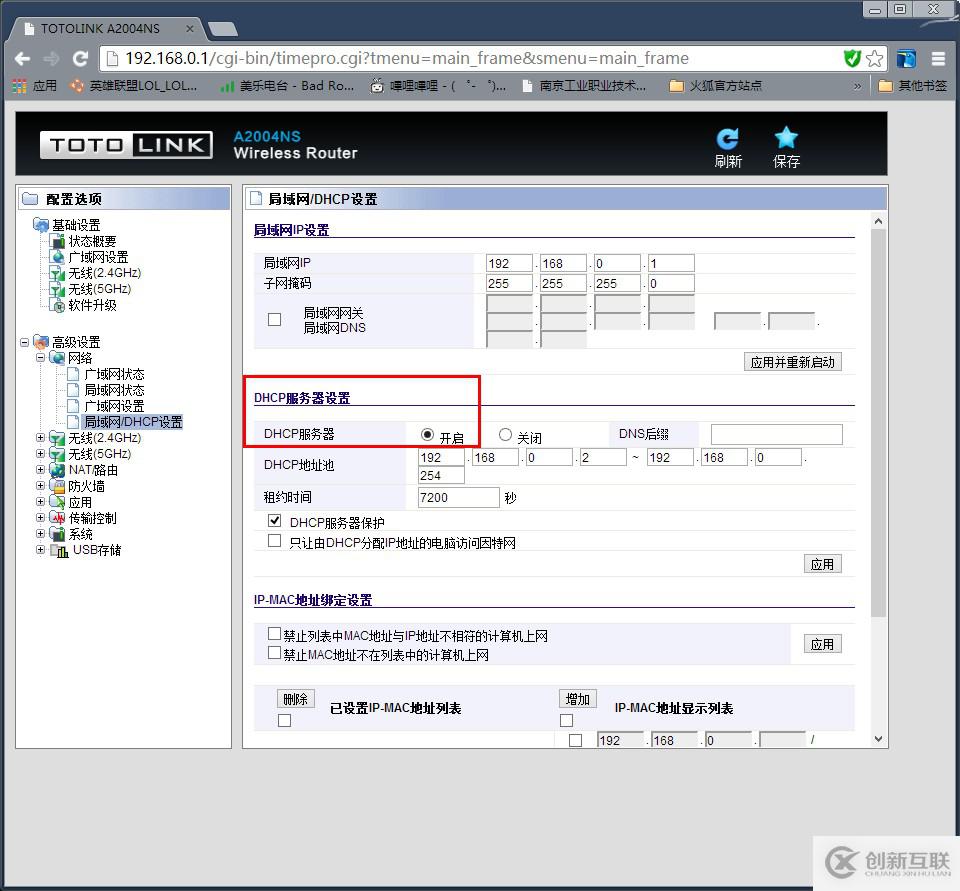Open 南京工业职业技术 bookmark

[584, 86]
